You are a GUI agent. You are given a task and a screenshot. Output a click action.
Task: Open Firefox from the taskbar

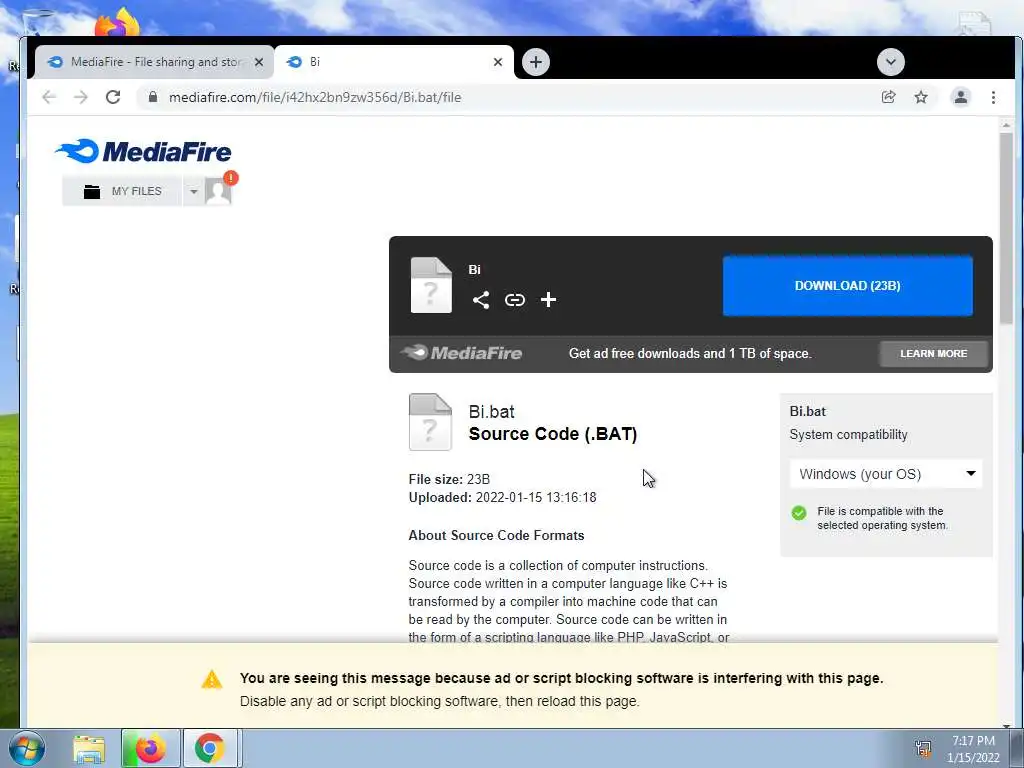pos(150,748)
